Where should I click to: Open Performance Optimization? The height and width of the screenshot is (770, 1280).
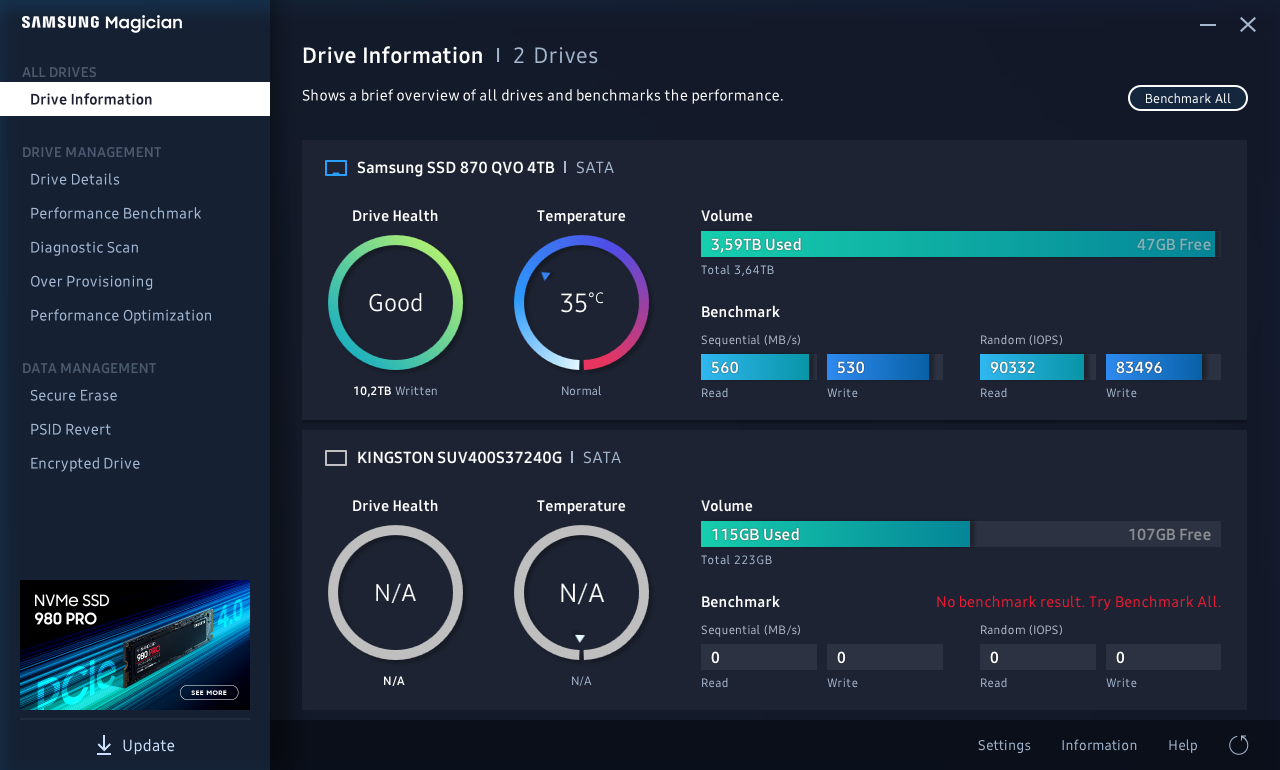tap(121, 316)
